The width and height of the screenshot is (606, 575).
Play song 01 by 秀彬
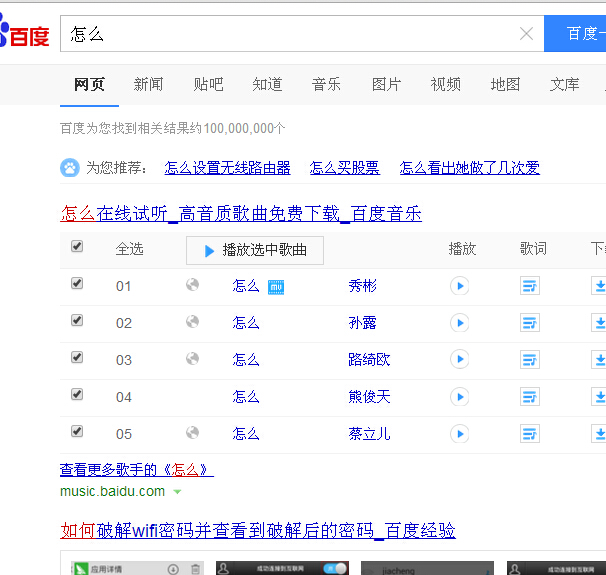point(460,286)
